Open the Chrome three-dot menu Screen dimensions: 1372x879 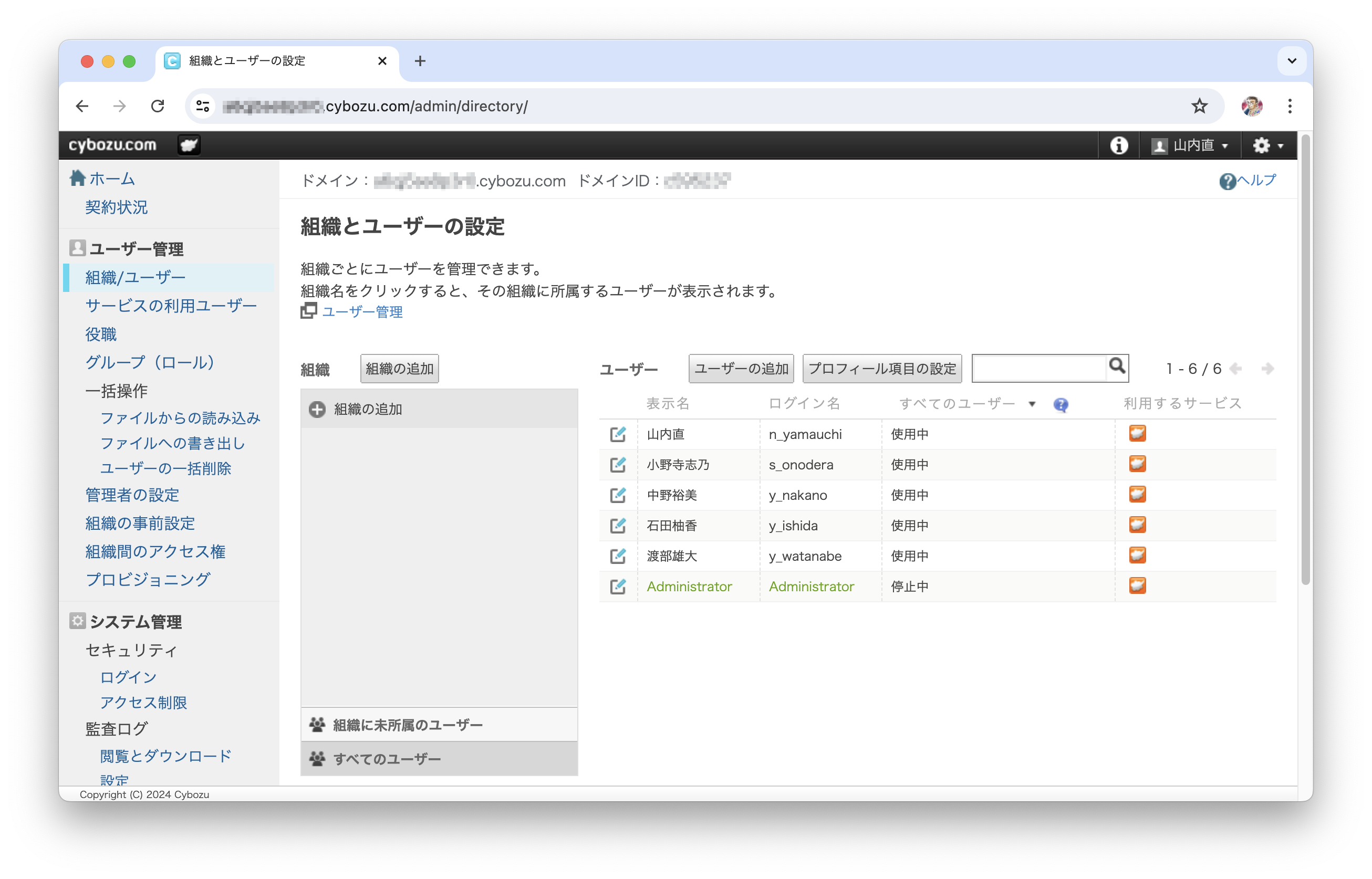pyautogui.click(x=1288, y=106)
